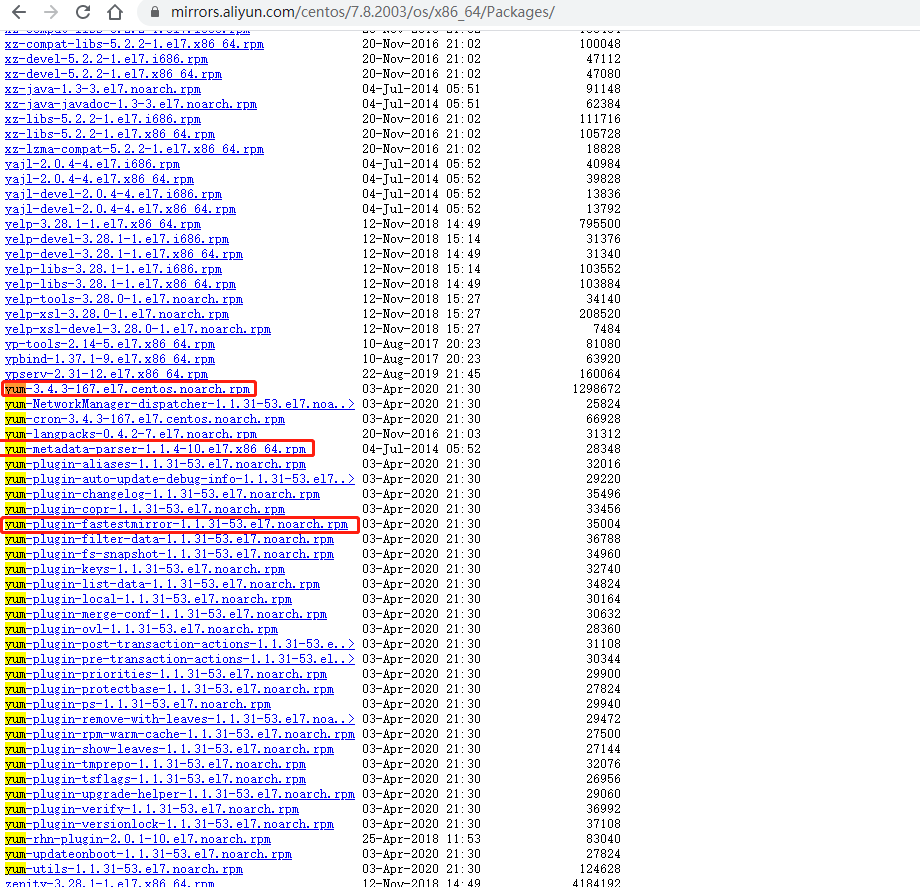Download yum-metadata-parser-1.1.4-10 x86_64 rpm
920x887 pixels.
tap(155, 449)
